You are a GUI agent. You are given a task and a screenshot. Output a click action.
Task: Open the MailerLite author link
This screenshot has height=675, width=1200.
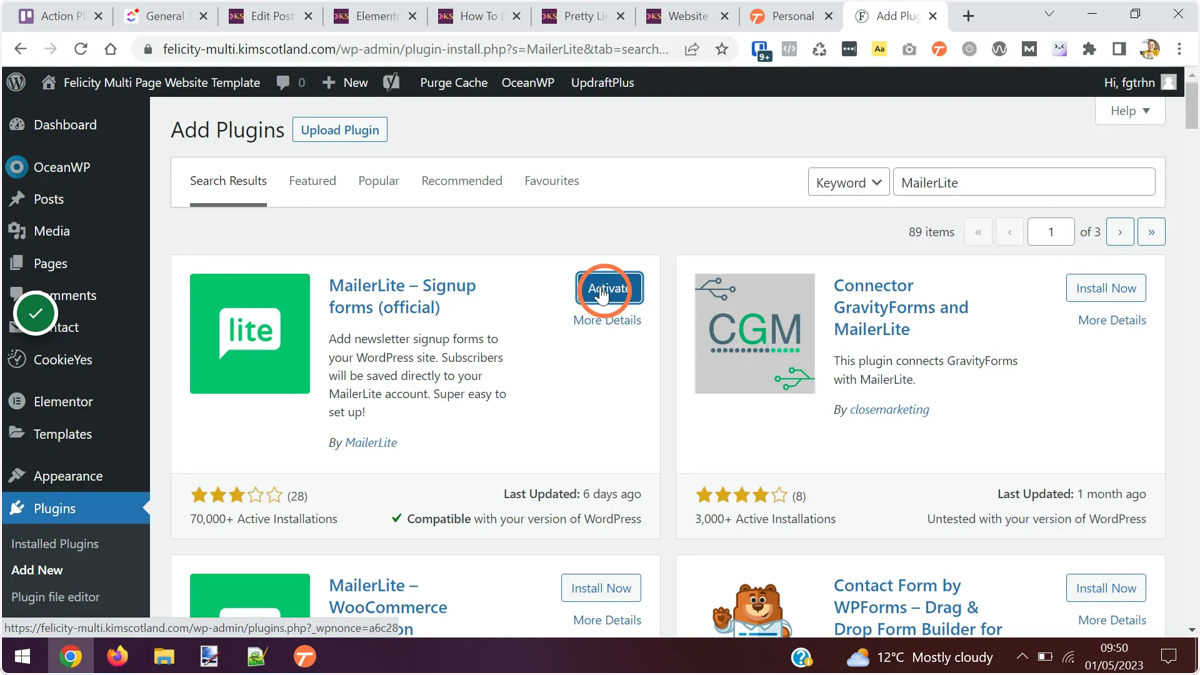click(371, 442)
